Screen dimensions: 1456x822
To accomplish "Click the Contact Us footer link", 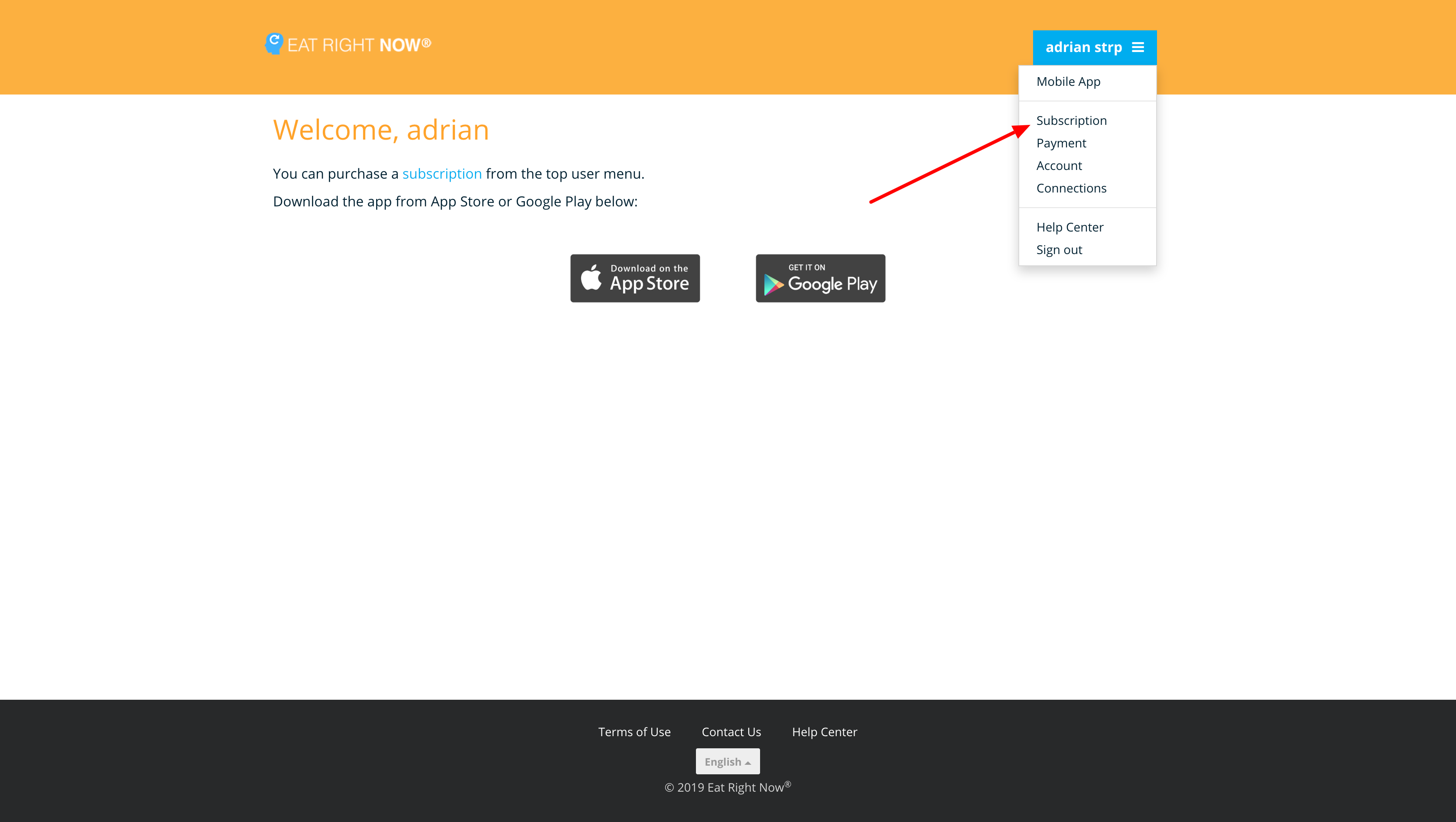I will pyautogui.click(x=731, y=731).
